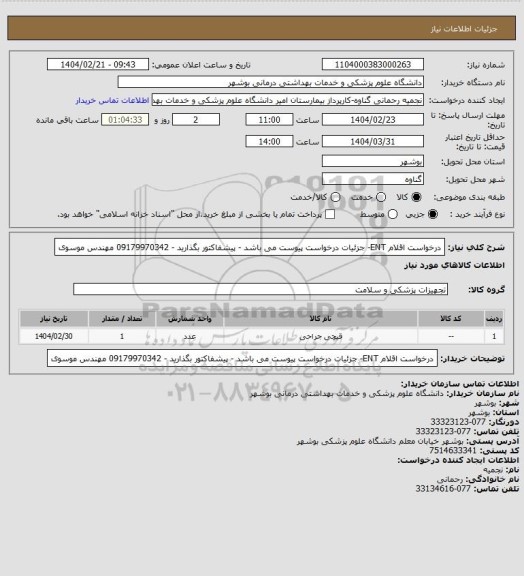This screenshot has height=576, width=524.
Task: Click the اطلاعات کالاهای مورد نیاز section heading
Action: tap(454, 265)
